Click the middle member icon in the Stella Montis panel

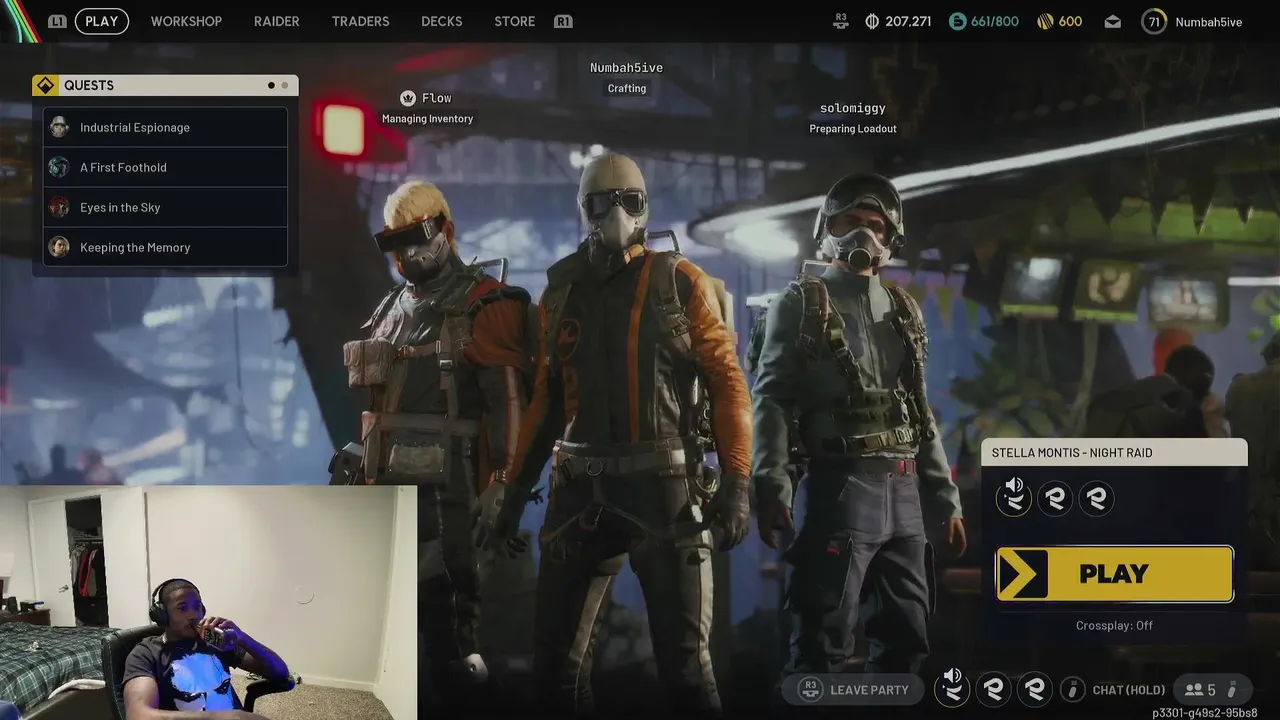1055,498
